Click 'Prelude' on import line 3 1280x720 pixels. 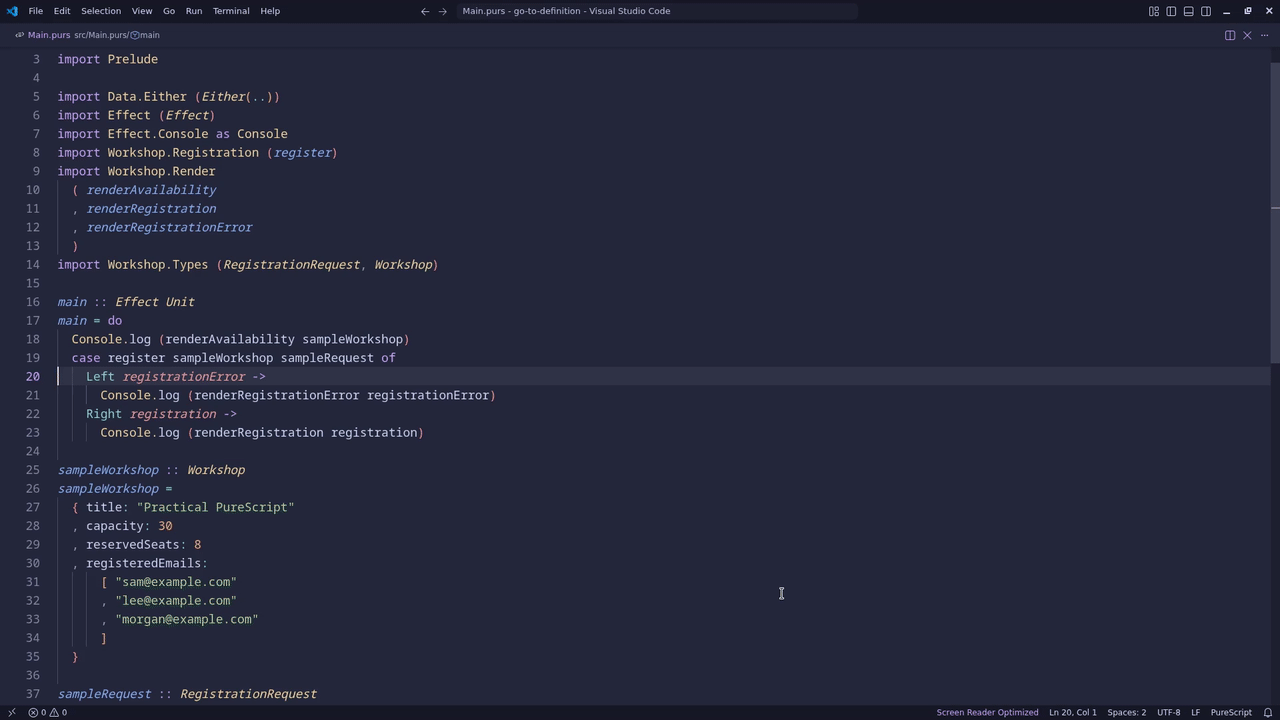tap(133, 59)
